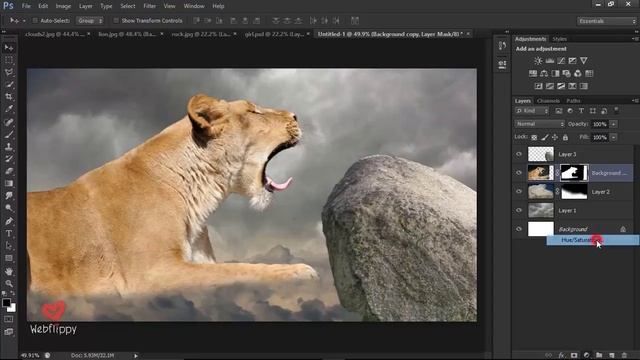Add a Curves adjustment
This screenshot has height=360, width=640.
pos(561,61)
